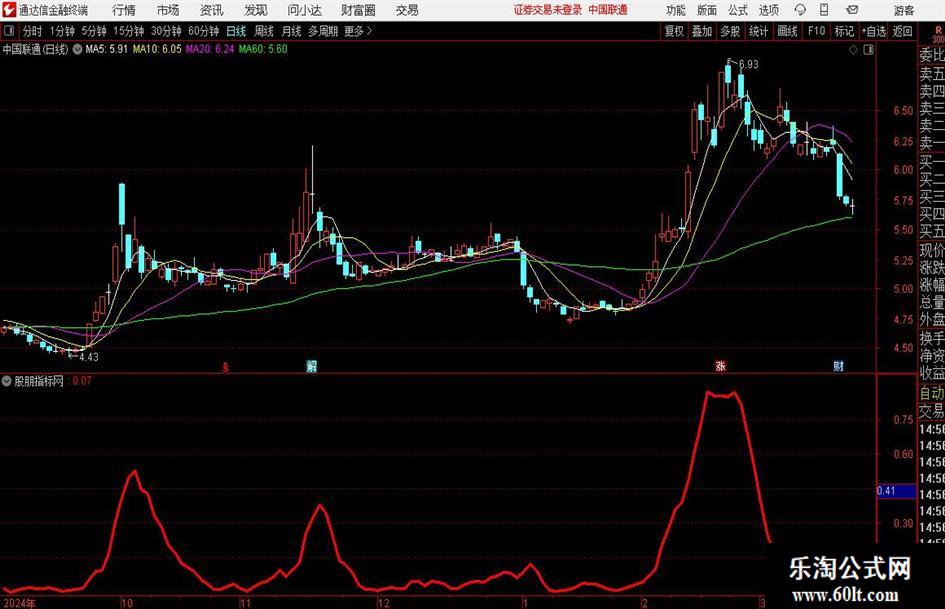
Task: Open the 财富圈 menu
Action: 358,10
